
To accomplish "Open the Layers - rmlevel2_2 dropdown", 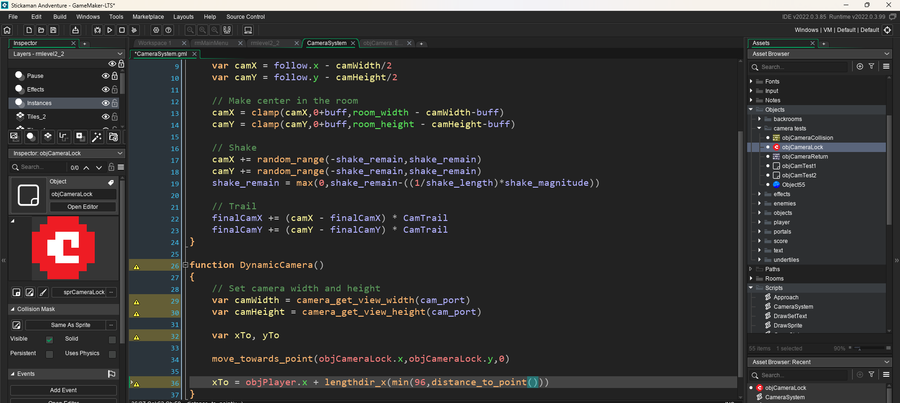I will coord(67,54).
